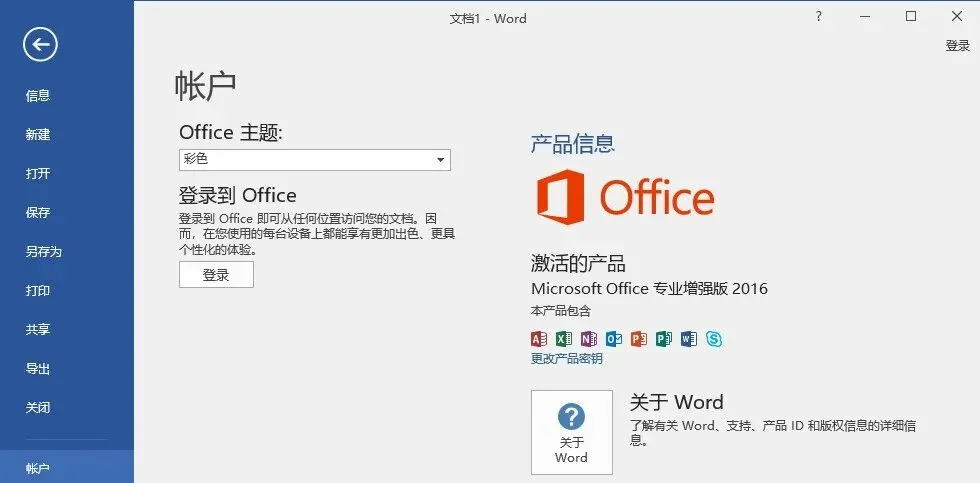This screenshot has width=980, height=483.
Task: Click the Outlook app icon
Action: (x=614, y=339)
